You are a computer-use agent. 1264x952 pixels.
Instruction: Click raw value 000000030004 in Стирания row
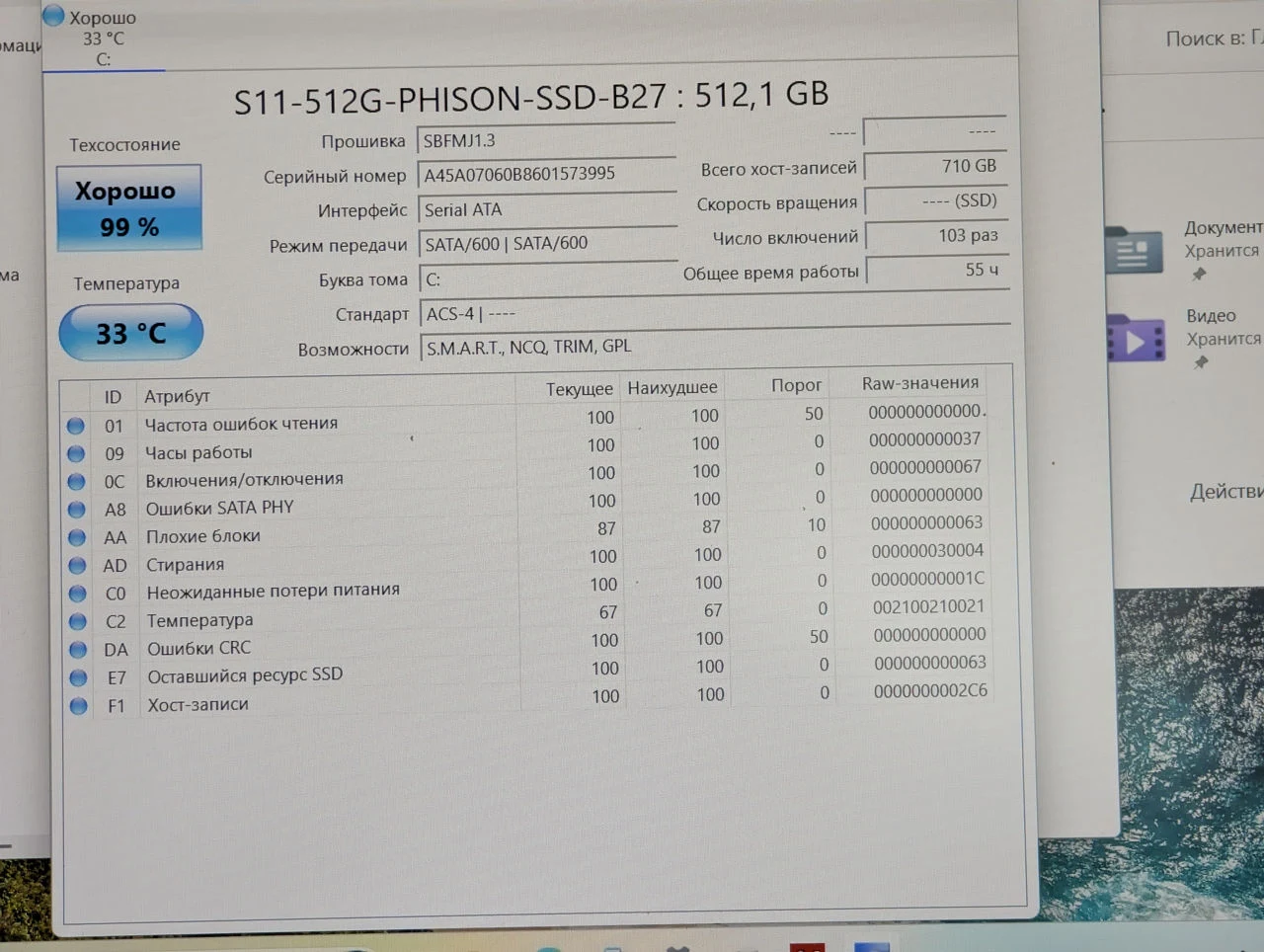click(x=927, y=551)
